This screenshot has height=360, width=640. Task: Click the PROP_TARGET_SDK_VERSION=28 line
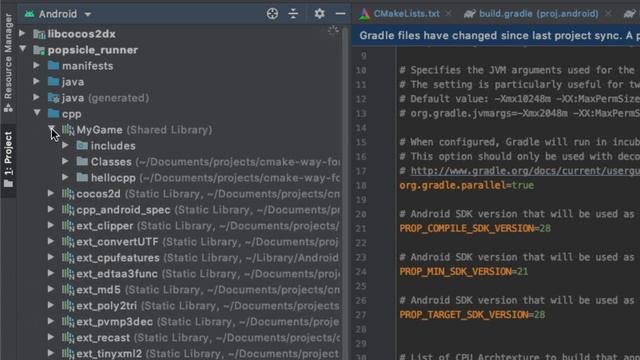click(x=472, y=315)
